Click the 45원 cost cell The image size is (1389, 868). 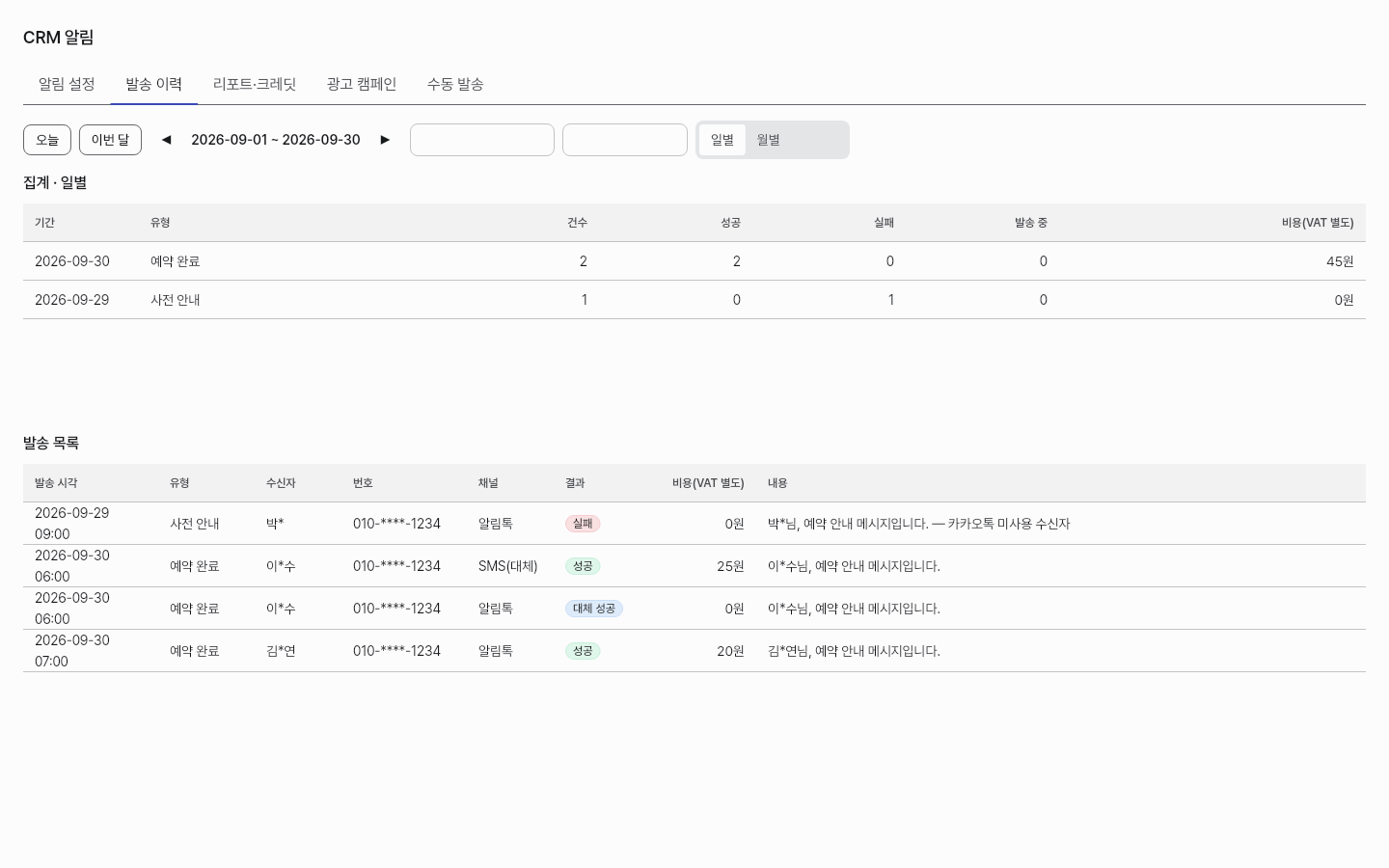(x=1340, y=261)
